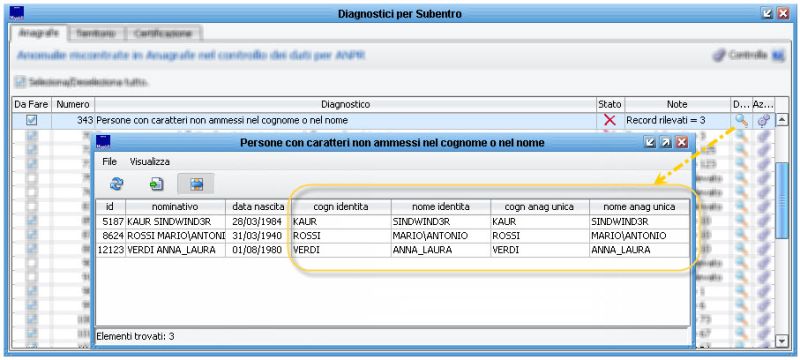The width and height of the screenshot is (800, 360).
Task: Click the red X state in row 343
Action: click(x=610, y=121)
